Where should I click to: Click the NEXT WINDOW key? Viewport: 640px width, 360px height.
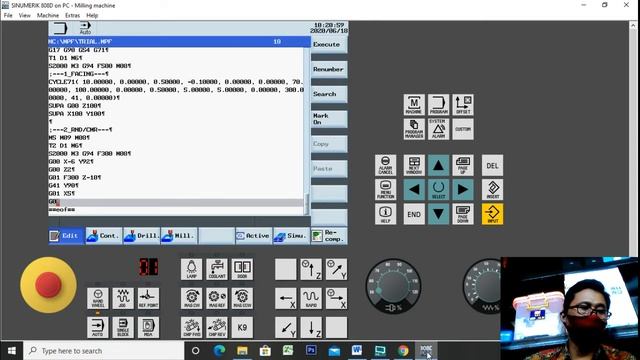[414, 165]
